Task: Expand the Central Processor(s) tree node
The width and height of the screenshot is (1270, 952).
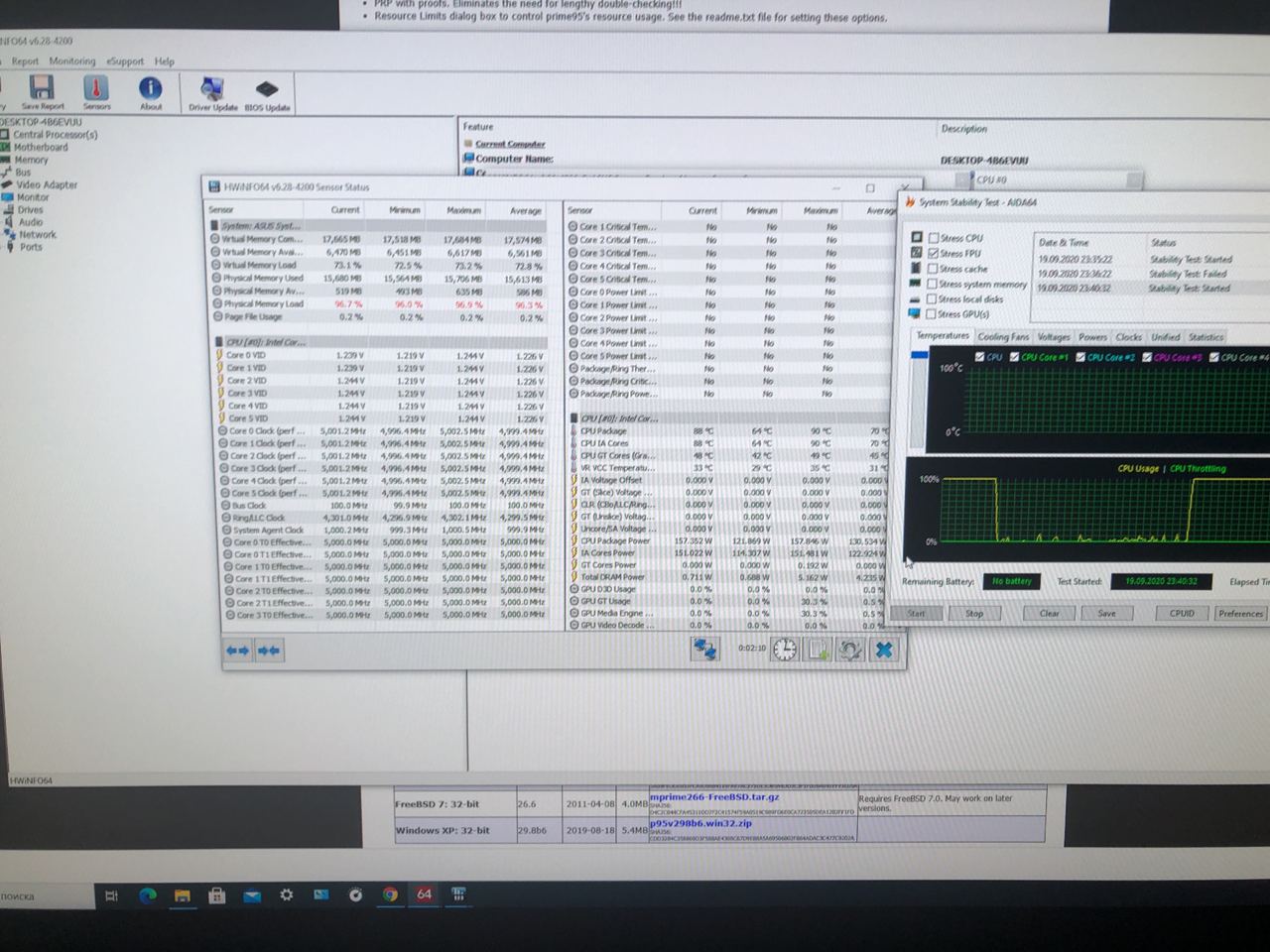Action: 5,135
